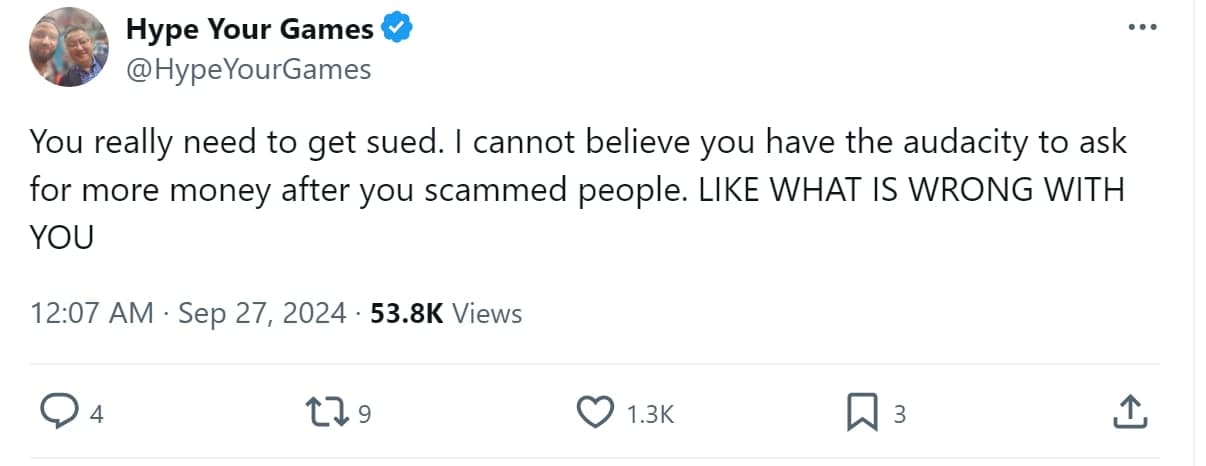Like the post with the heart icon
The width and height of the screenshot is (1206, 466).
597,412
